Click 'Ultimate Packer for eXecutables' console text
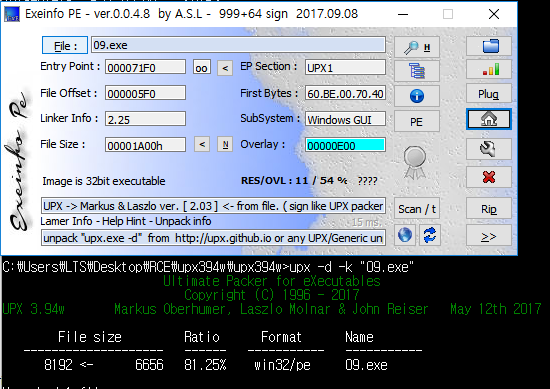550x389 pixels. click(272, 281)
